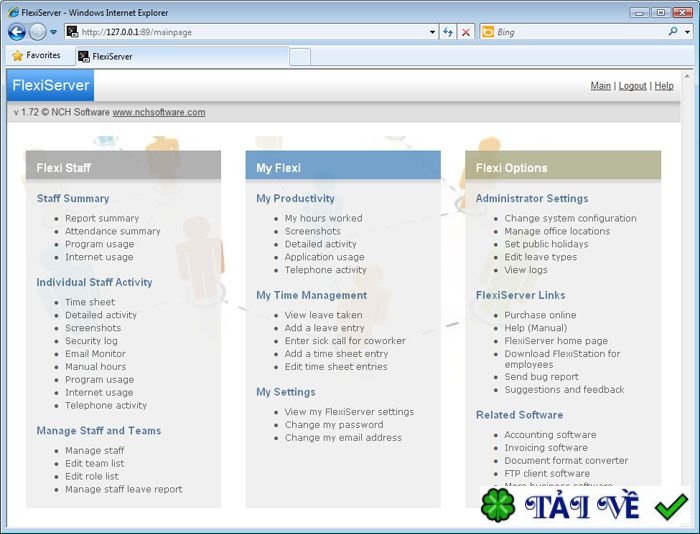Open the recent pages dropdown arrow
This screenshot has height=534, width=700.
54,32
